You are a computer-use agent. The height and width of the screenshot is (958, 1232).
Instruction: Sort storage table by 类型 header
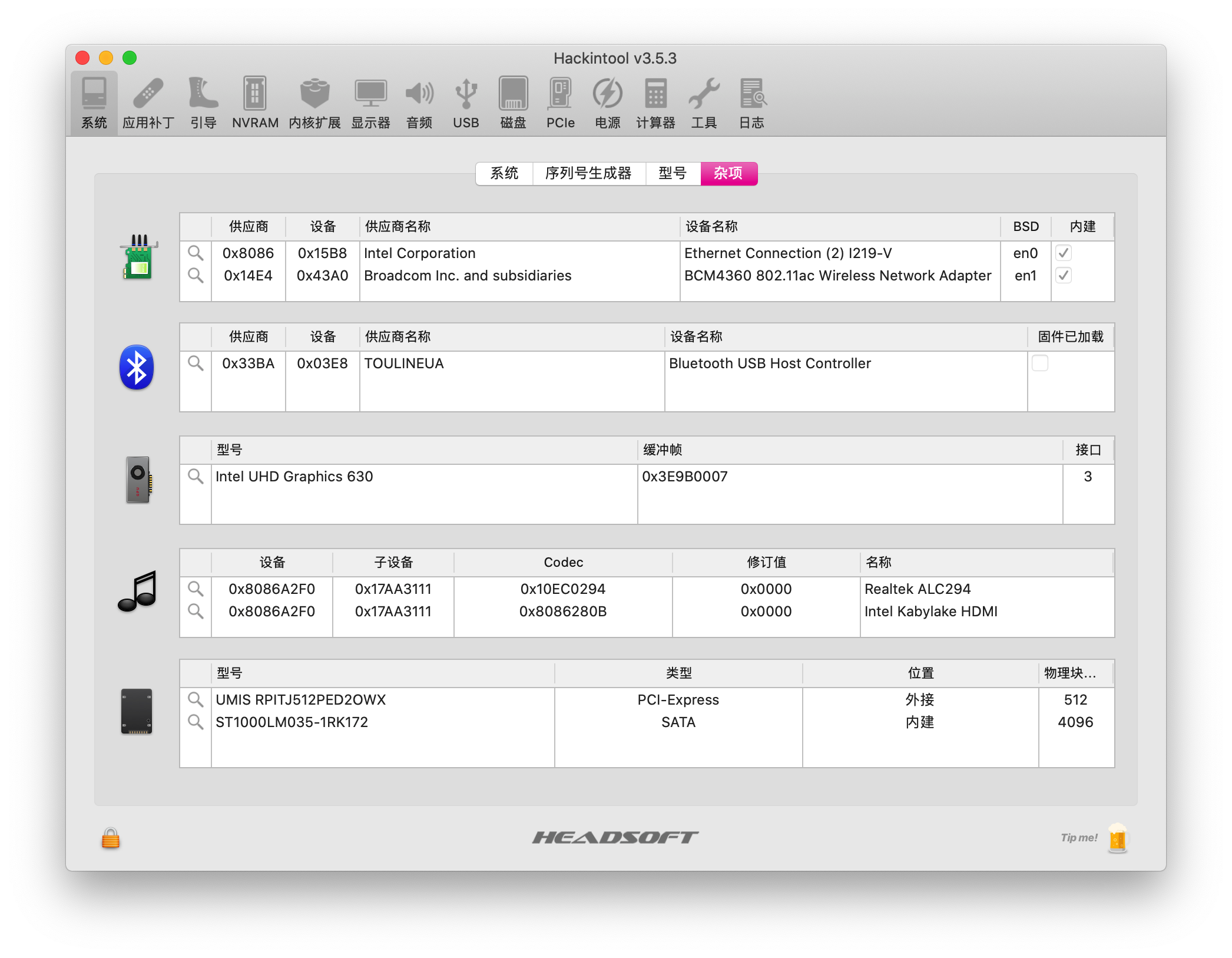point(678,673)
